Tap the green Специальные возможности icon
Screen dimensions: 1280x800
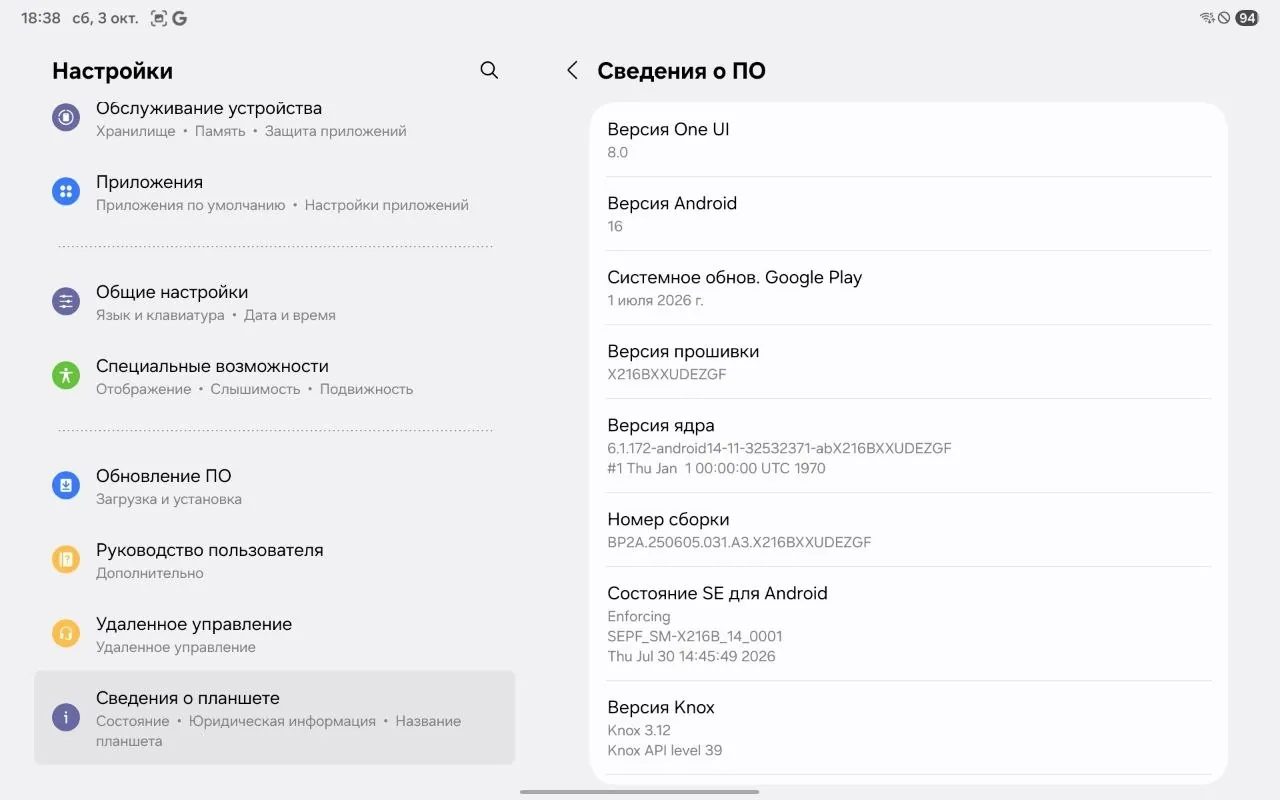pos(66,376)
